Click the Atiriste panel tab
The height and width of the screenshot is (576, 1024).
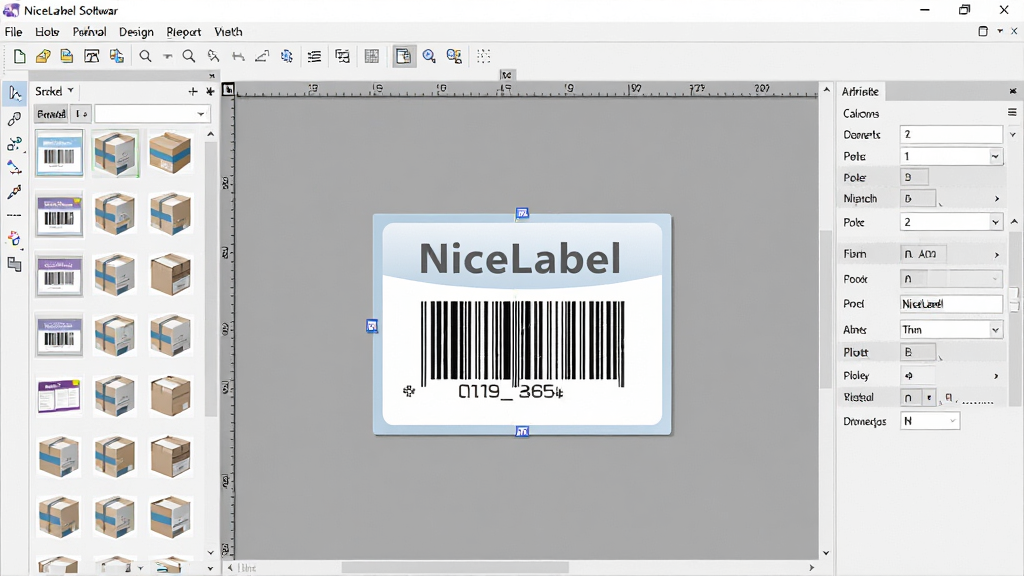click(860, 91)
